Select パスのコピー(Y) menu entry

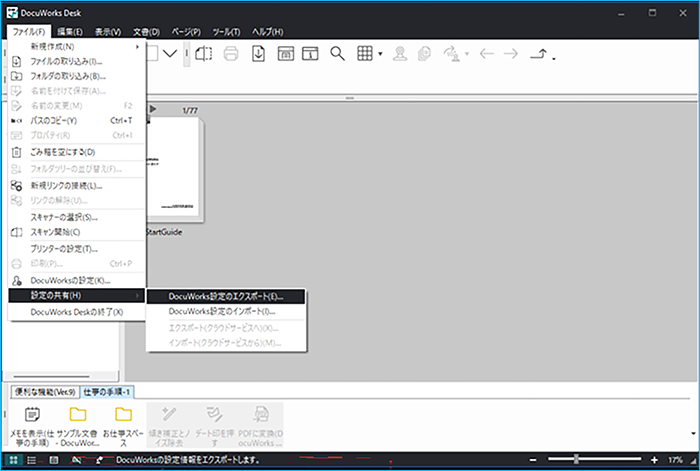pos(76,121)
